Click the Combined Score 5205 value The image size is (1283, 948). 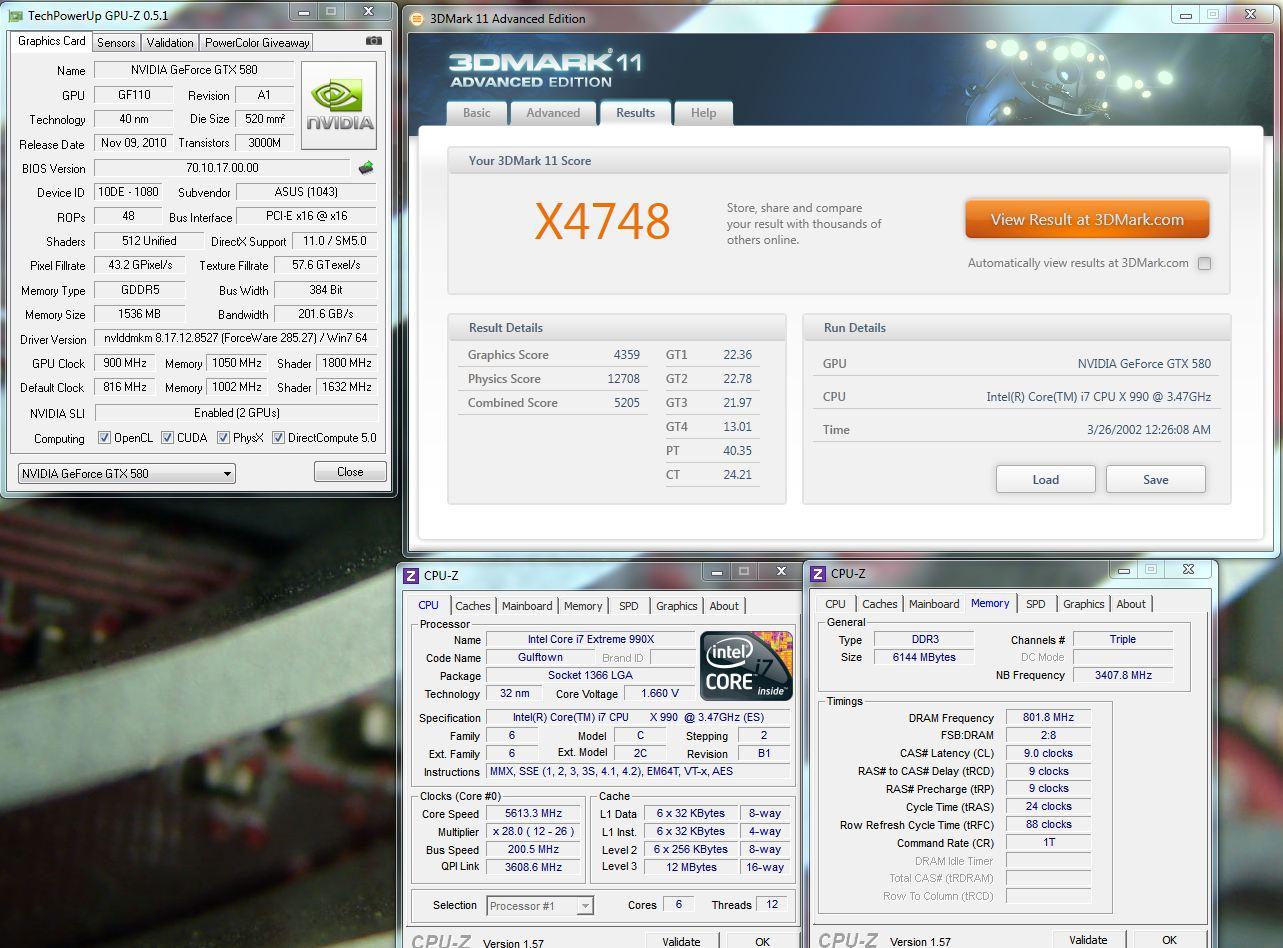[x=627, y=403]
